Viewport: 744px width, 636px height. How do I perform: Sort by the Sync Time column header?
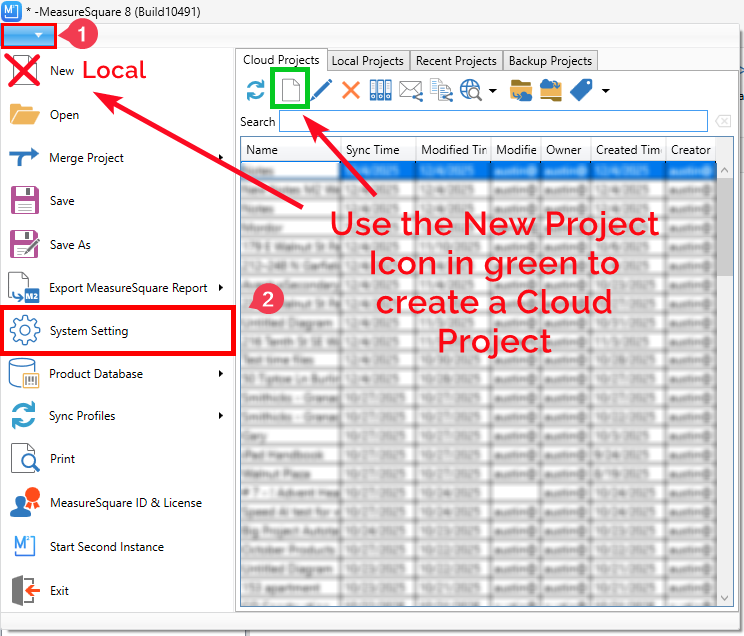[378, 150]
